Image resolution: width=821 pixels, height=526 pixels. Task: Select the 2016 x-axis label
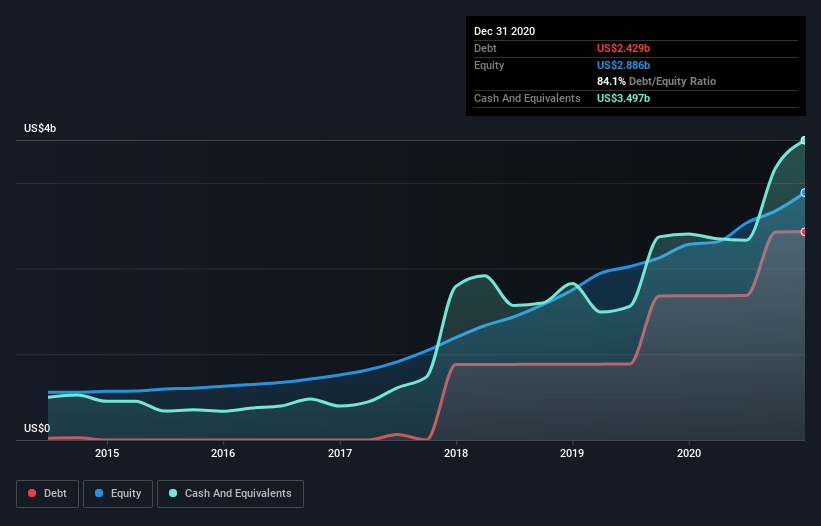coord(223,453)
